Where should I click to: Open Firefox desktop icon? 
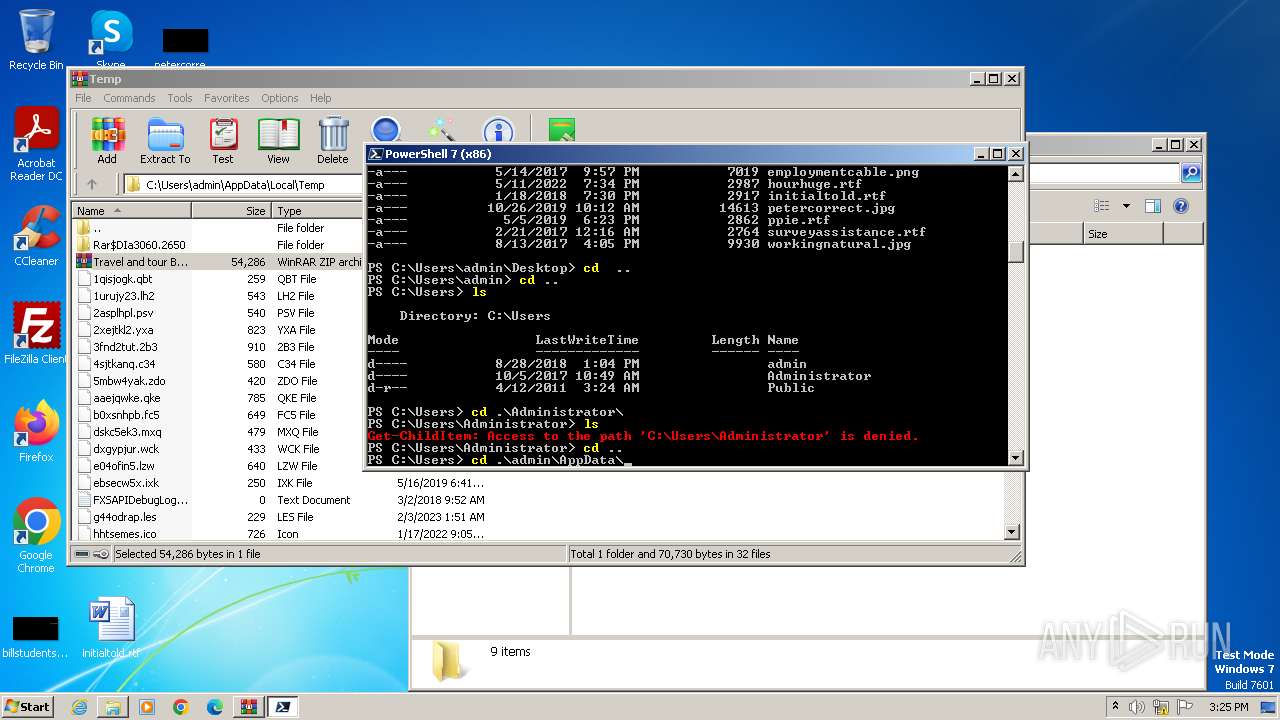[x=36, y=432]
